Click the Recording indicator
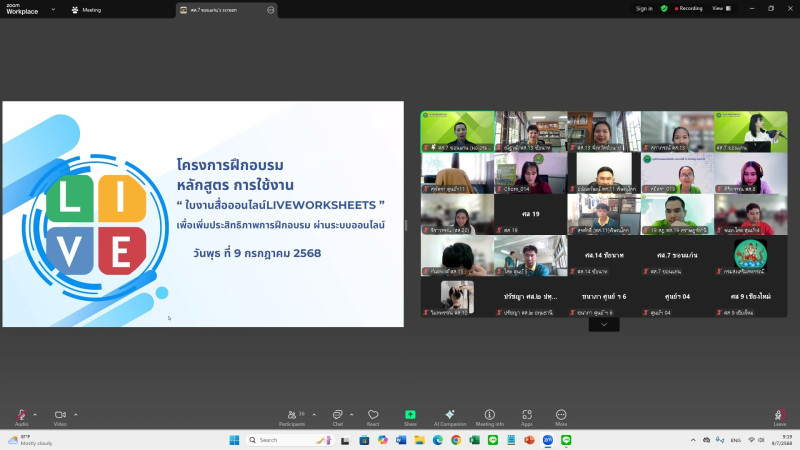The image size is (800, 450). [688, 9]
